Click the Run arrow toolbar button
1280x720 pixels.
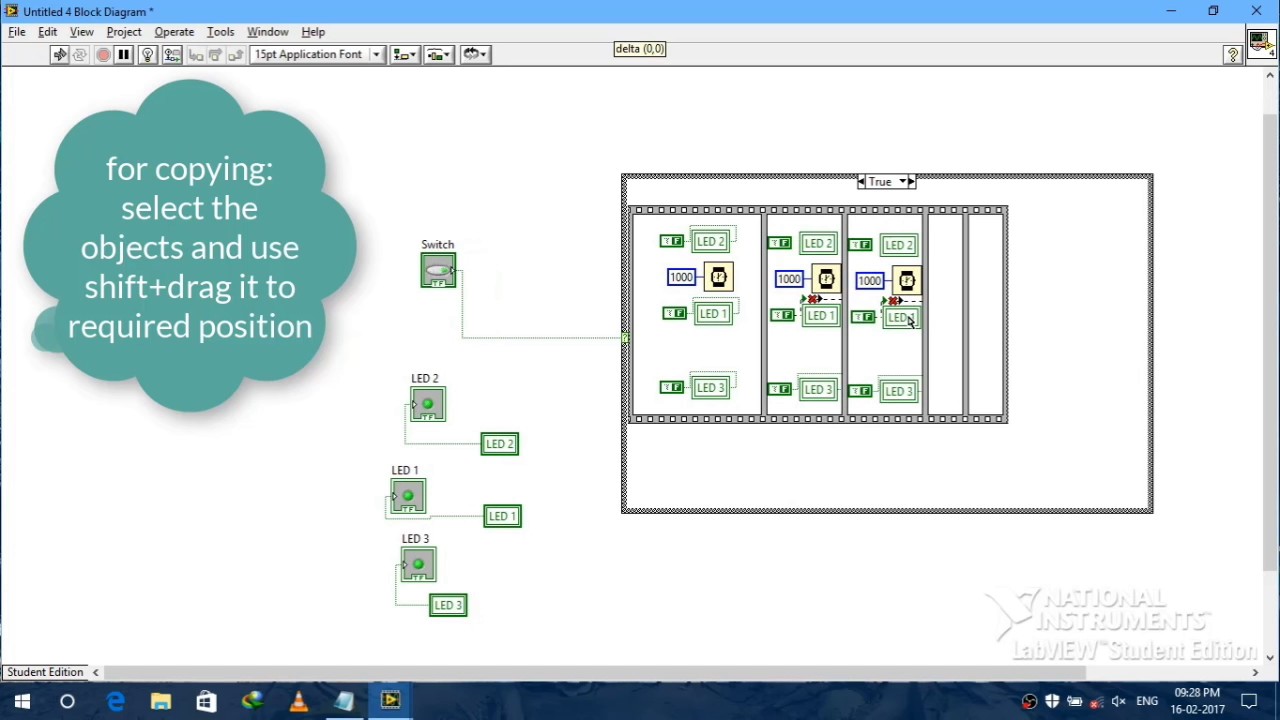tap(59, 55)
